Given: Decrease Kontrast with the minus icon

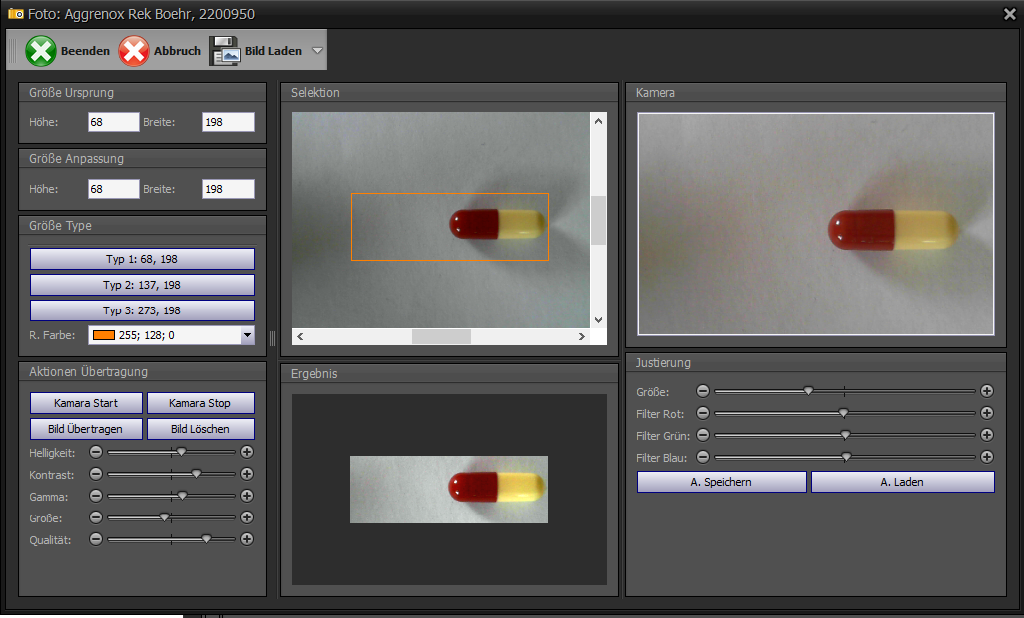Looking at the screenshot, I should point(96,474).
